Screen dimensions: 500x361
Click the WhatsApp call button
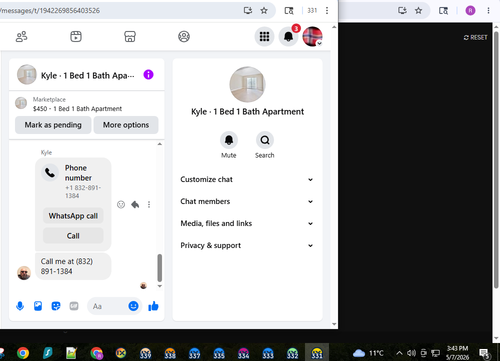(73, 216)
